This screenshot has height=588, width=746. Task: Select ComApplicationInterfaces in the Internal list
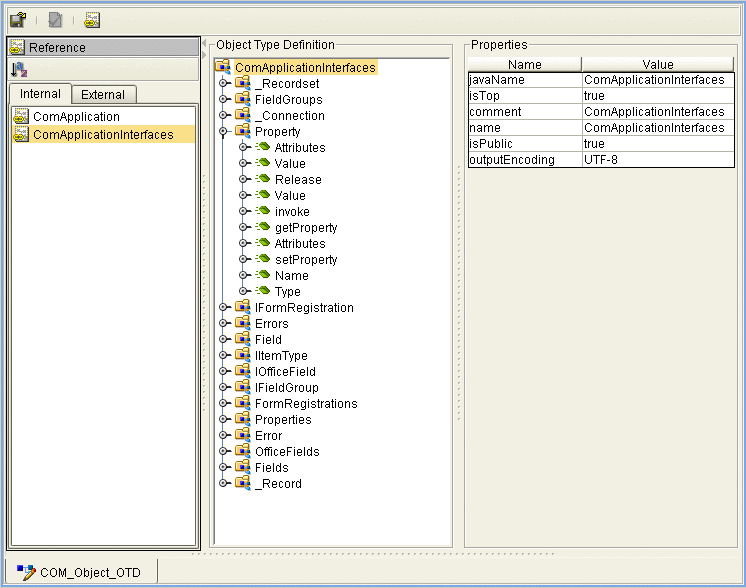pyautogui.click(x=103, y=134)
